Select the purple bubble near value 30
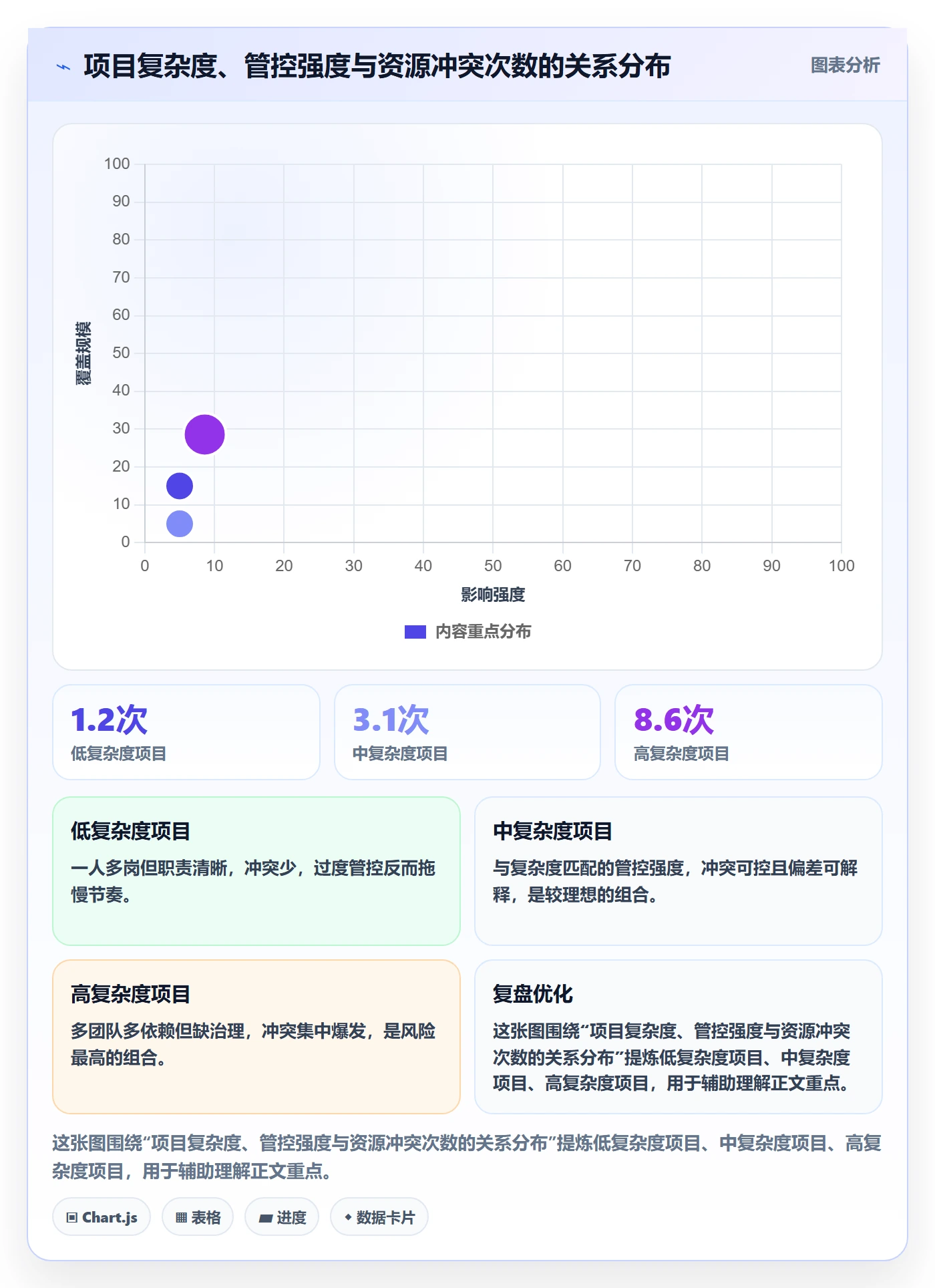This screenshot has width=935, height=1288. pyautogui.click(x=204, y=434)
